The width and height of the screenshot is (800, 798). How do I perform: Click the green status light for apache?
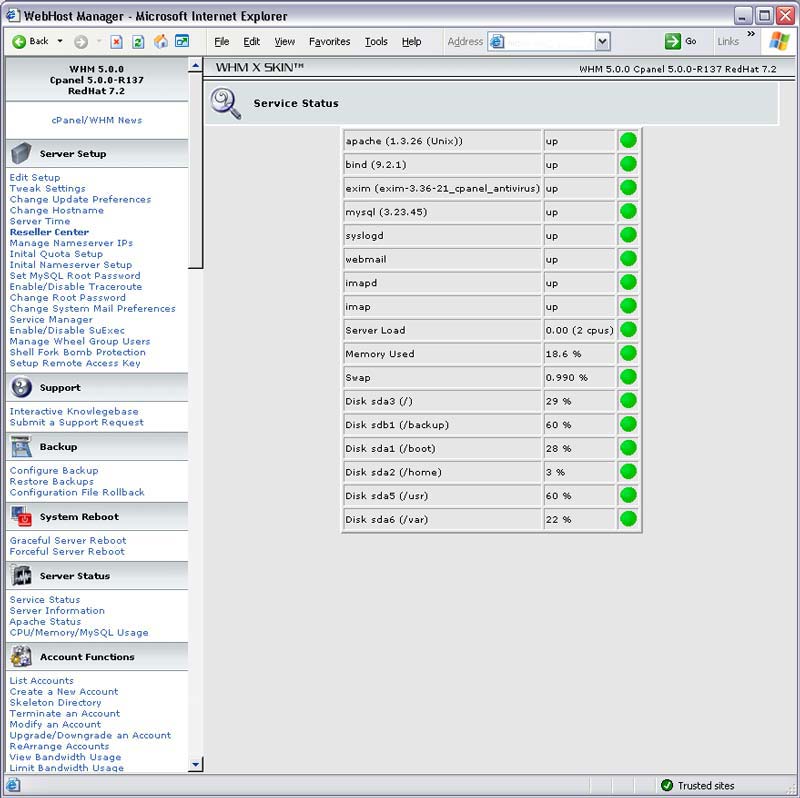(x=628, y=140)
